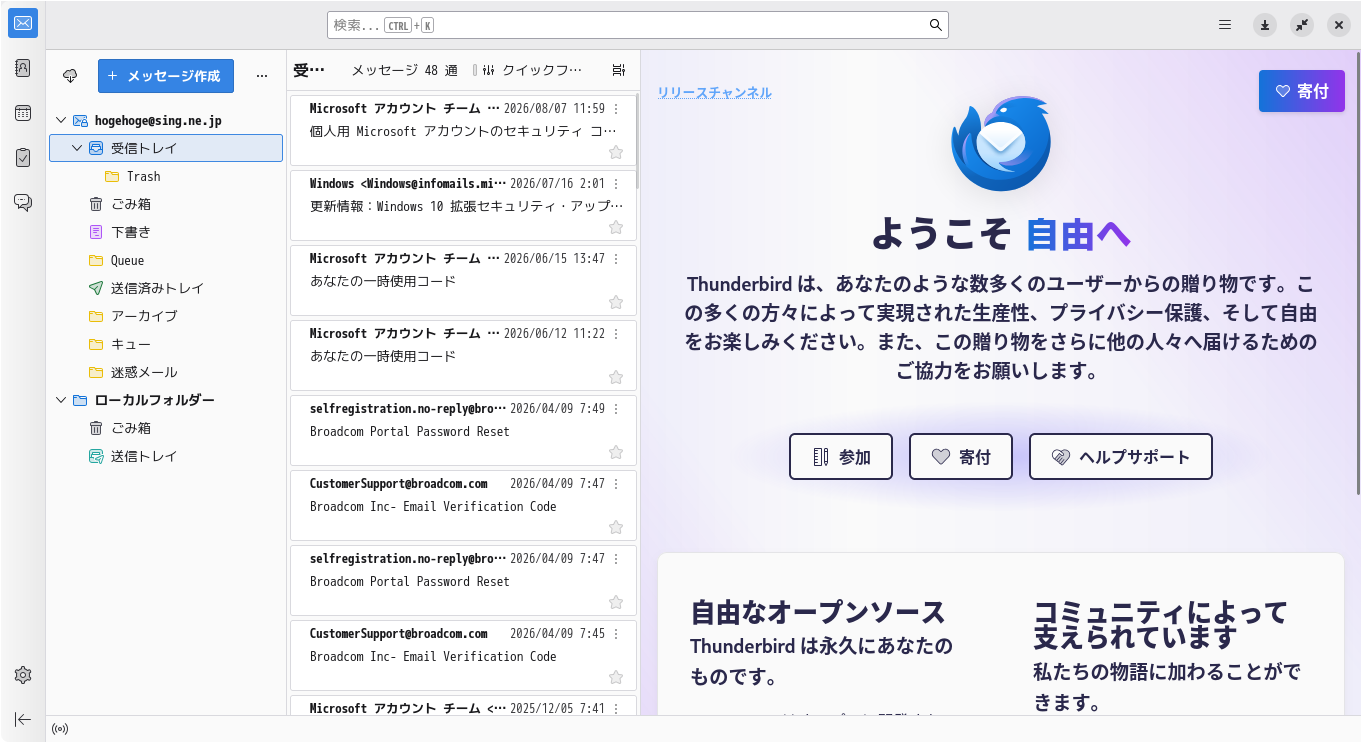Open folder pane options three-dots menu
This screenshot has width=1362, height=743.
262,76
